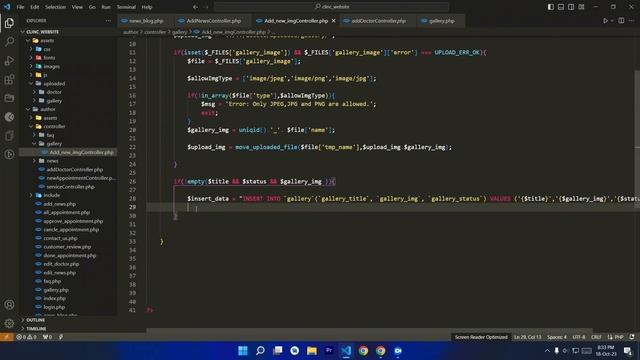
Task: Open edit_doctor.php in the file tree
Action: (x=61, y=264)
